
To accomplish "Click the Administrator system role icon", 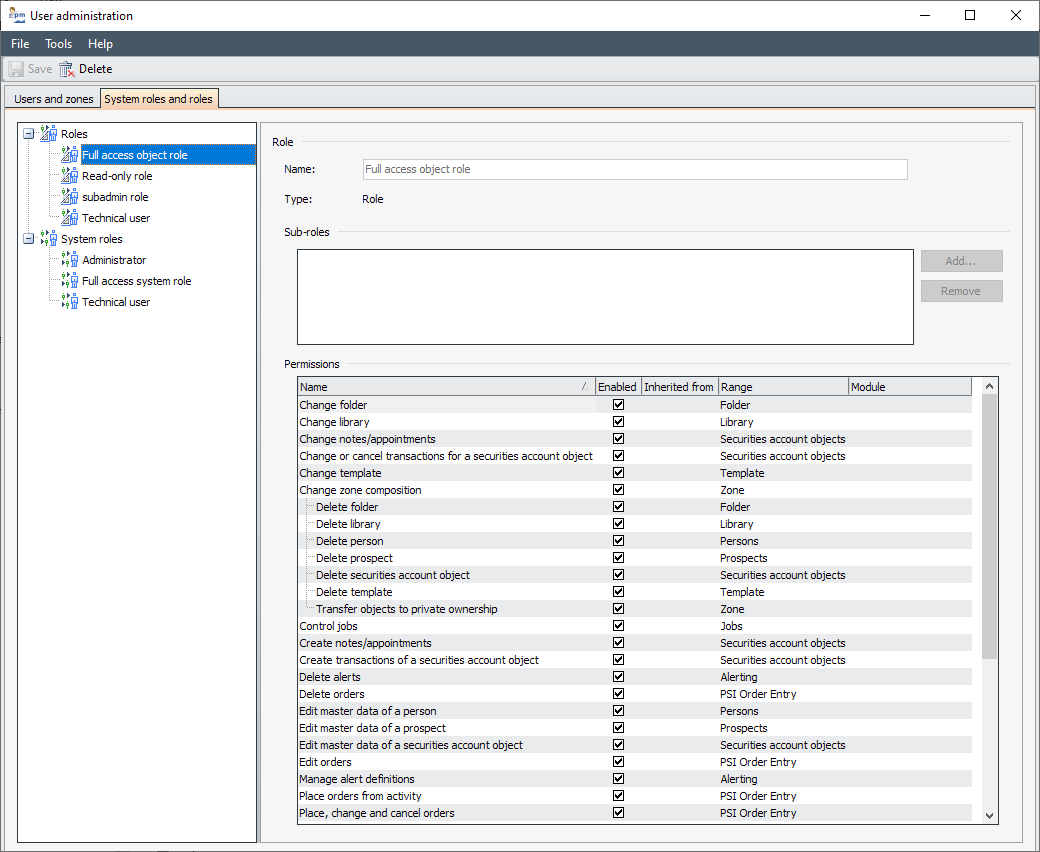I will (x=70, y=260).
